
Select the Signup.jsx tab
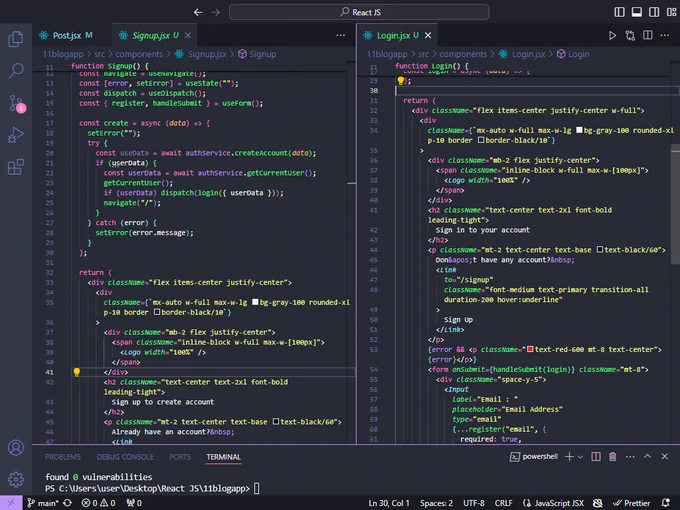pyautogui.click(x=151, y=35)
